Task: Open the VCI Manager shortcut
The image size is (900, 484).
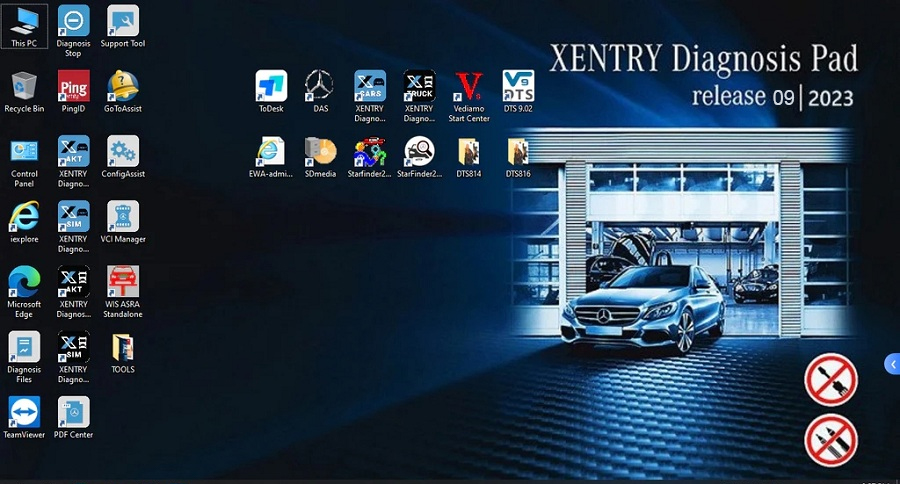Action: click(123, 222)
